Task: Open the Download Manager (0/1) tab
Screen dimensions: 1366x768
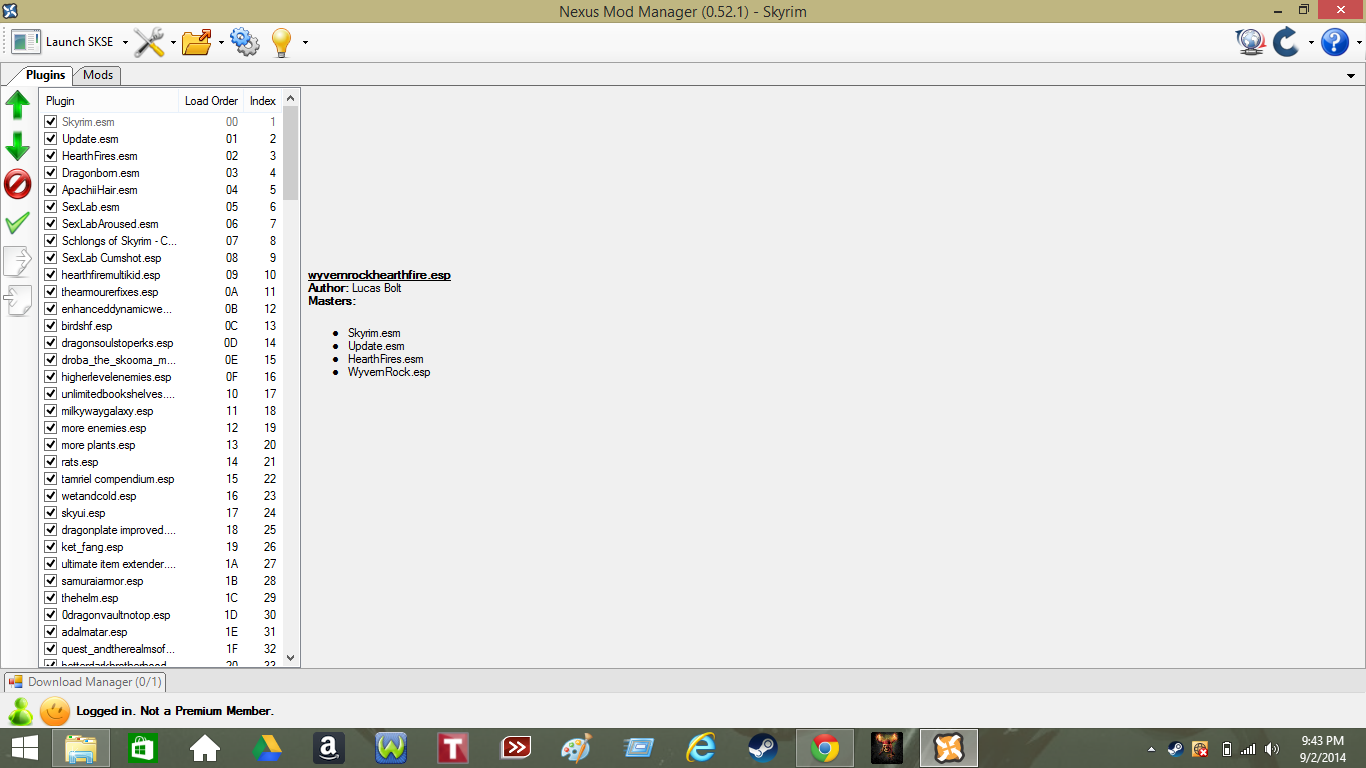Action: click(x=85, y=682)
